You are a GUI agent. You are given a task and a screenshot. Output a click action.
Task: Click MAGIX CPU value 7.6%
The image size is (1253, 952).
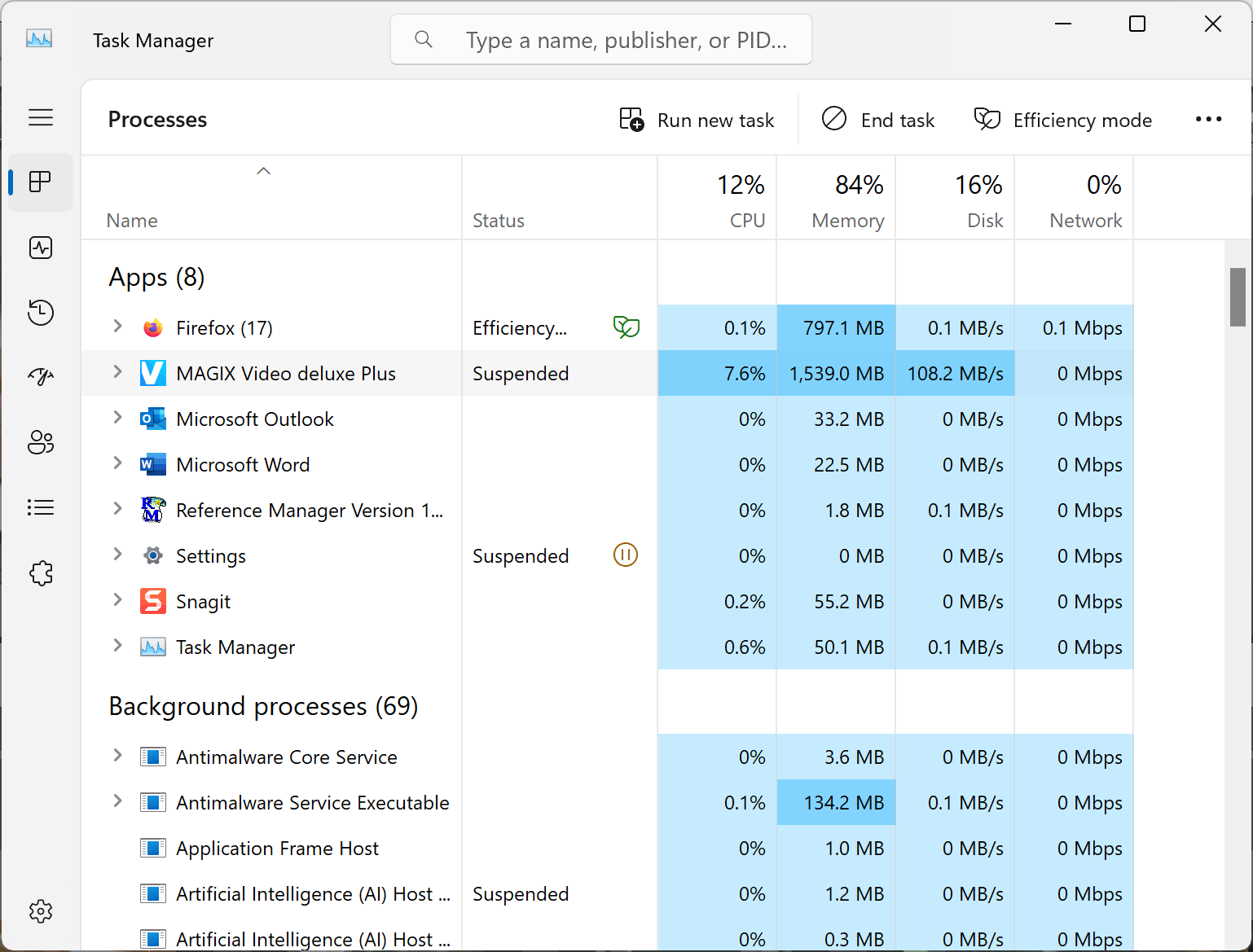point(745,374)
